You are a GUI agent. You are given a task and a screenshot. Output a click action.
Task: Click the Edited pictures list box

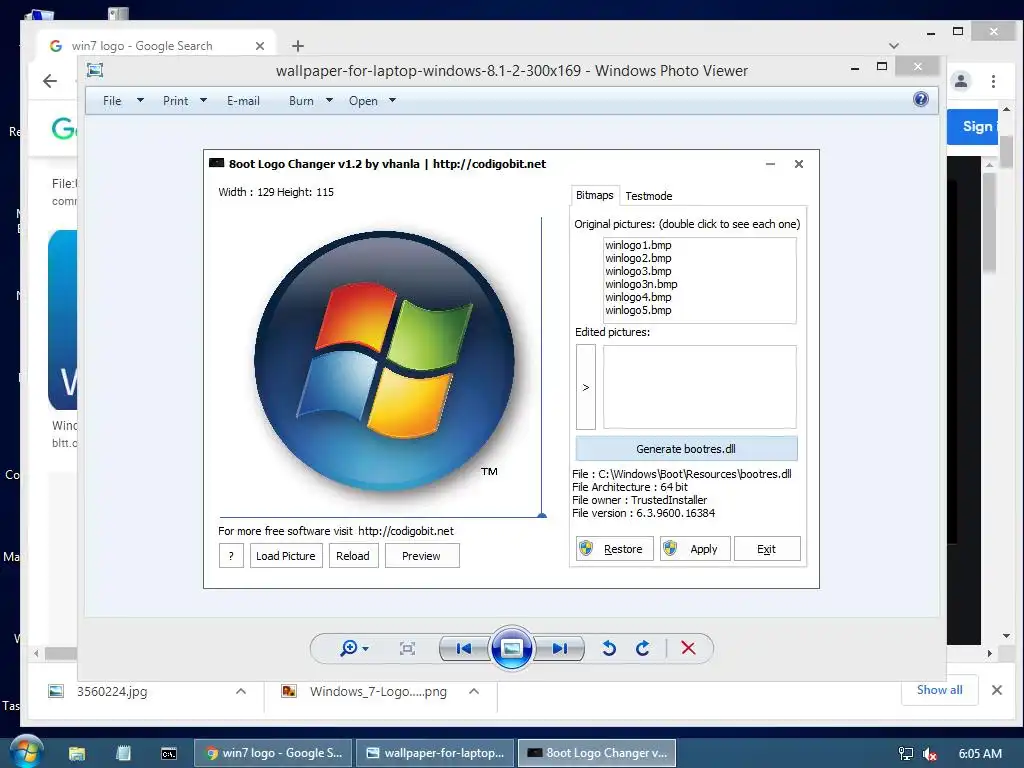(x=699, y=387)
